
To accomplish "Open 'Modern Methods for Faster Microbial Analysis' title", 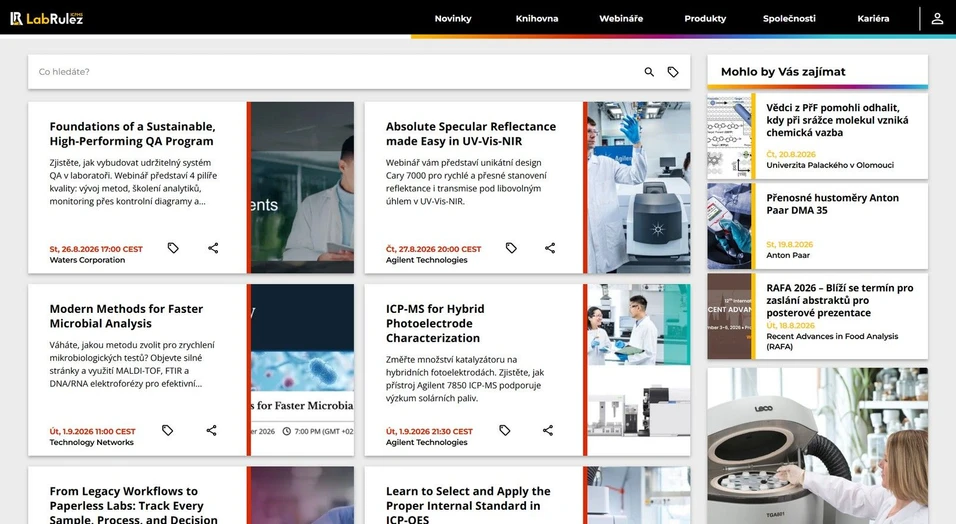I will click(x=126, y=316).
